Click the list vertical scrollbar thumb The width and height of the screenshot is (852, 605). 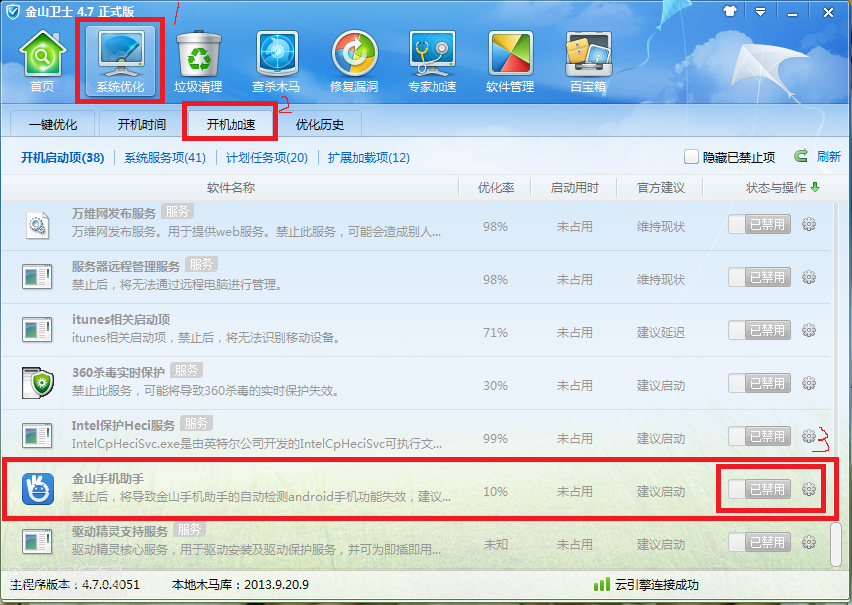836,543
